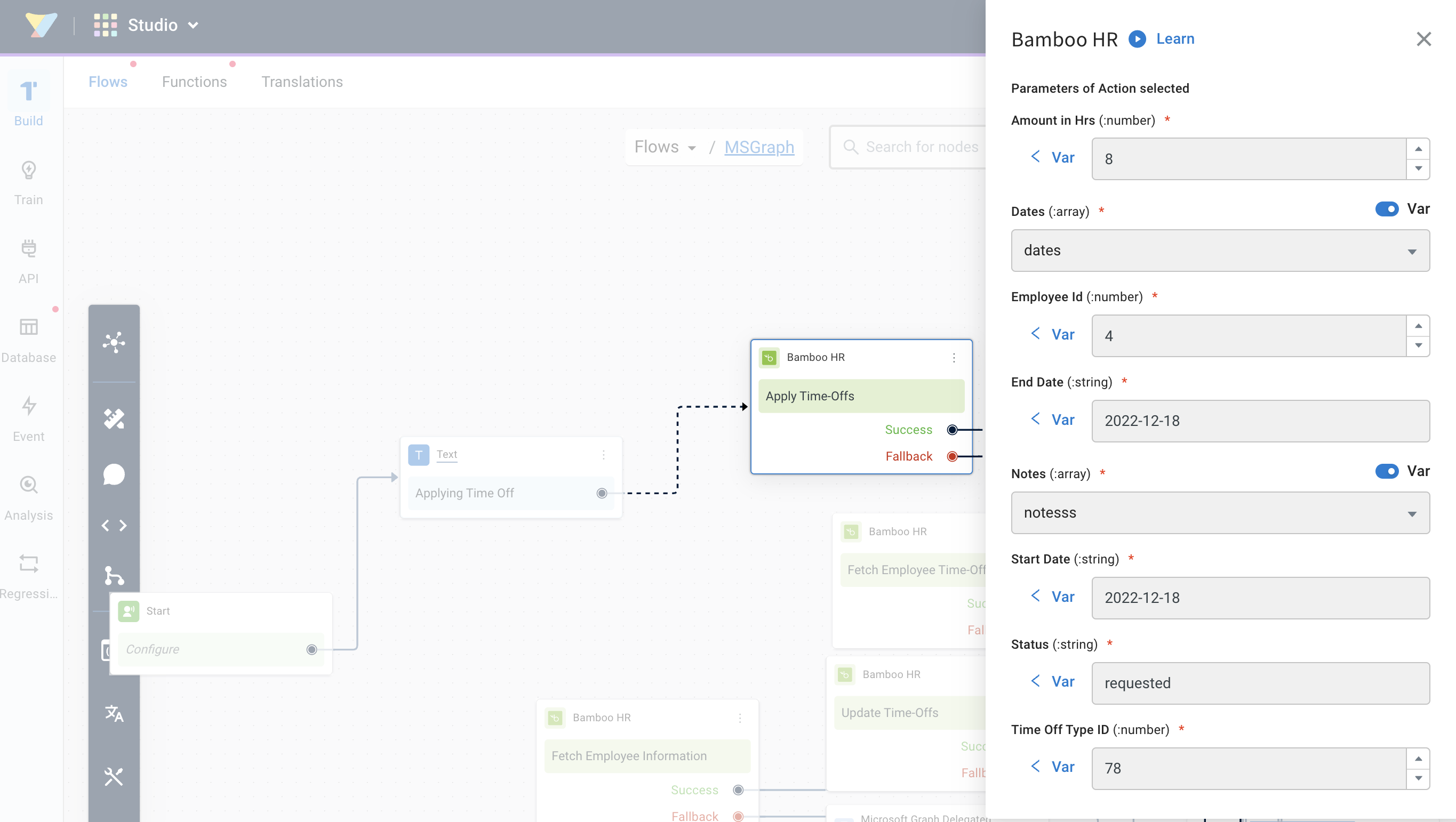Click the Status input field
Viewport: 1456px width, 822px height.
pos(1260,683)
